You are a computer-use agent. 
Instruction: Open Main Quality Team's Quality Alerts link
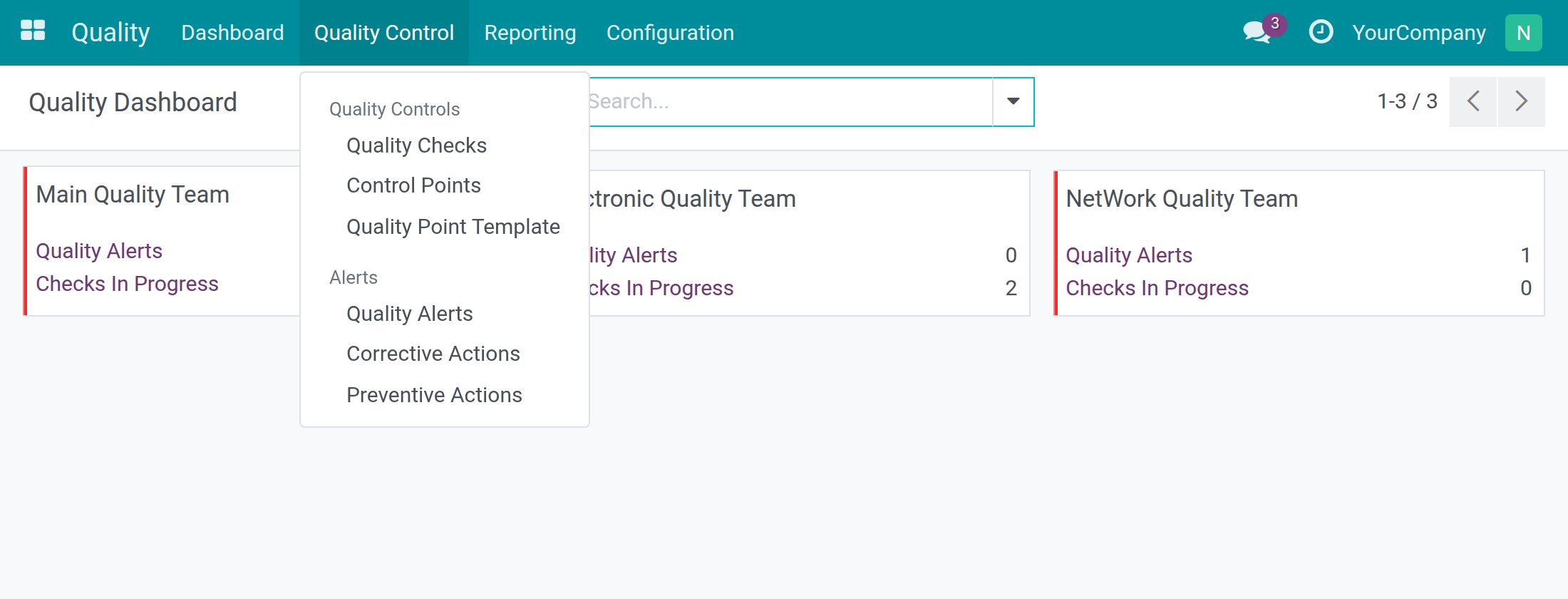coord(99,251)
